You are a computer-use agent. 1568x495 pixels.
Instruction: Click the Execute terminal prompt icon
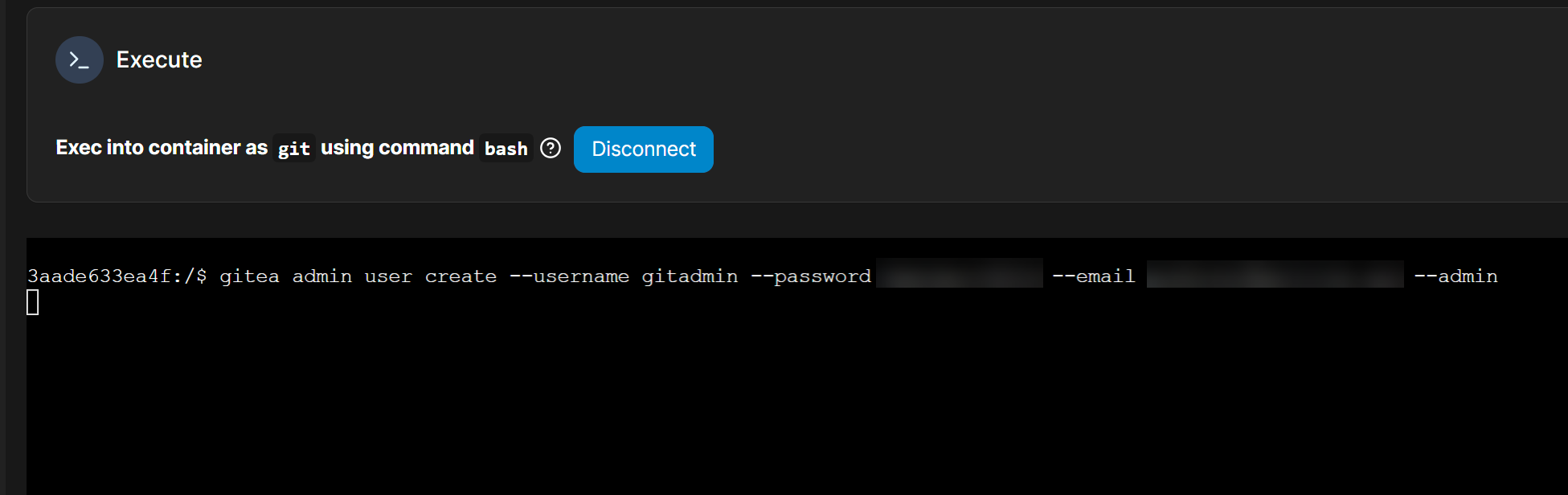coord(79,59)
